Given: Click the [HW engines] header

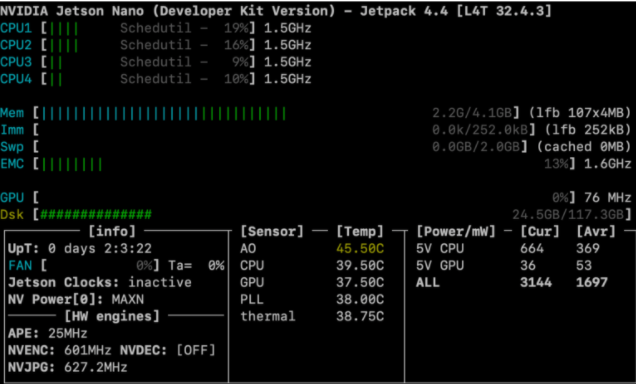Looking at the screenshot, I should [x=112, y=316].
